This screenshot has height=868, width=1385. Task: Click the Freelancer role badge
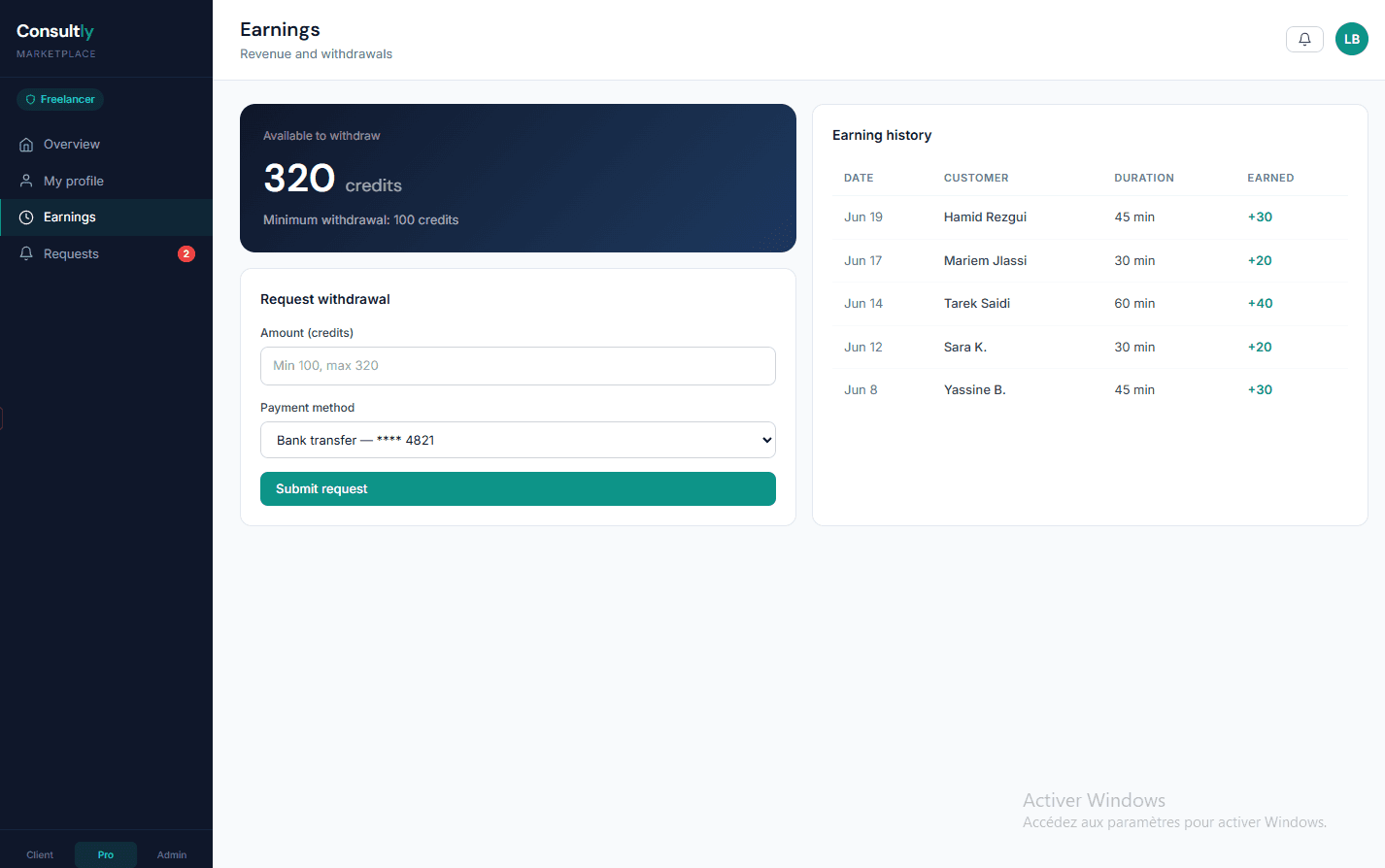pos(60,99)
